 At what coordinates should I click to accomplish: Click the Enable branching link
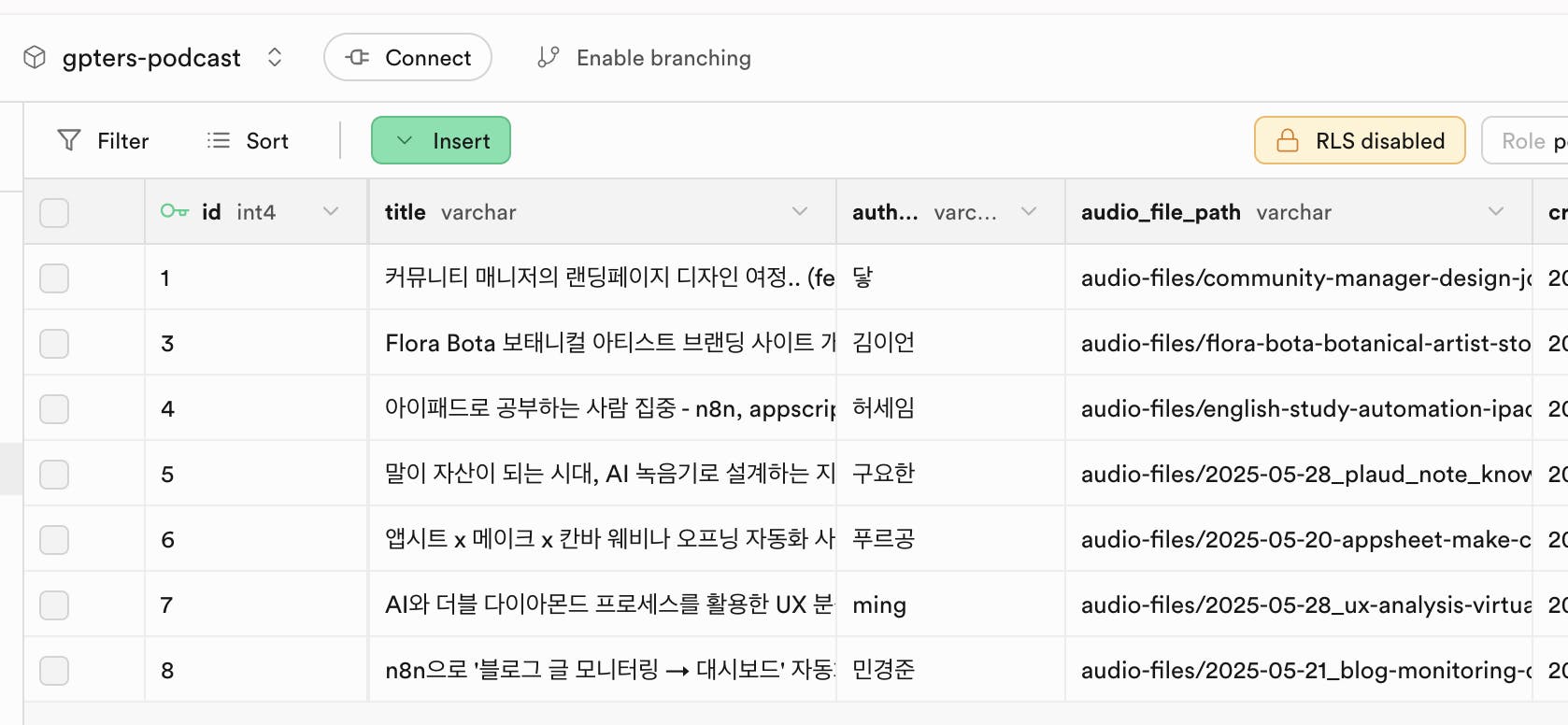[x=663, y=58]
